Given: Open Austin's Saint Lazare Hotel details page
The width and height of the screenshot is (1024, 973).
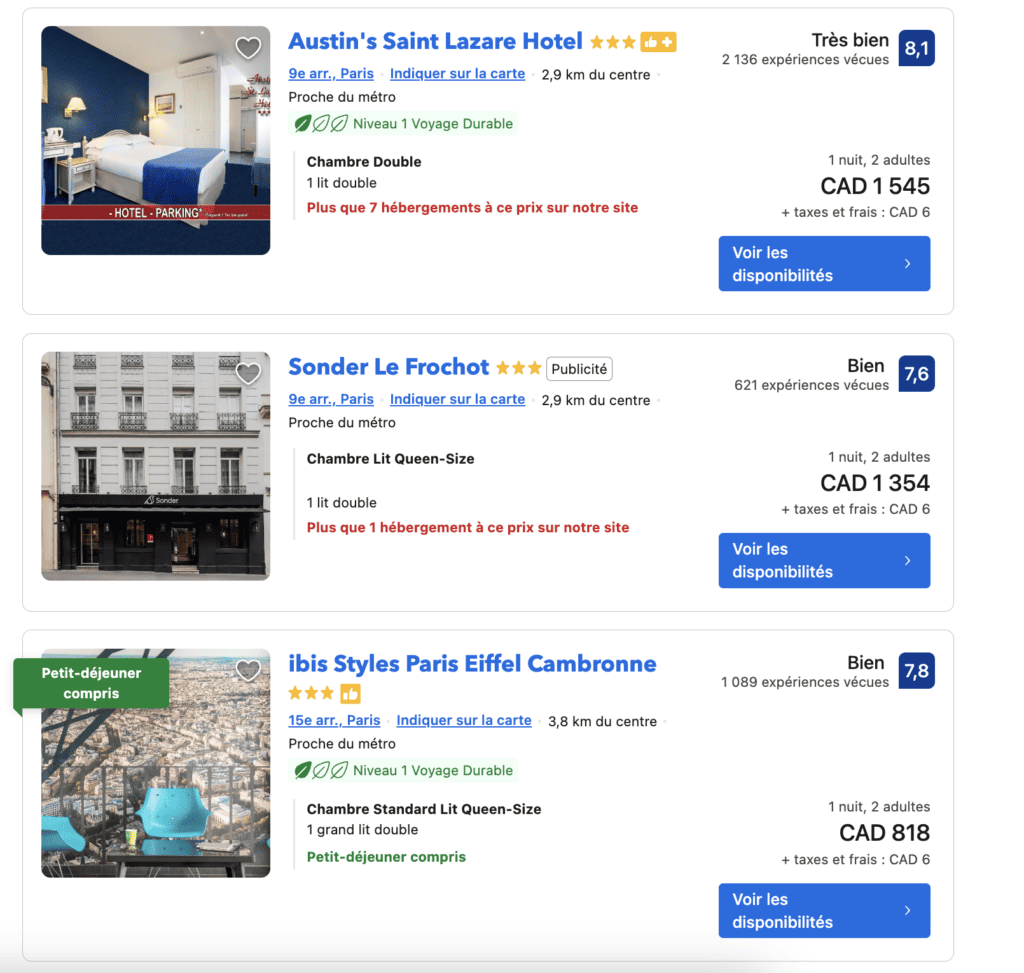Looking at the screenshot, I should tap(435, 41).
